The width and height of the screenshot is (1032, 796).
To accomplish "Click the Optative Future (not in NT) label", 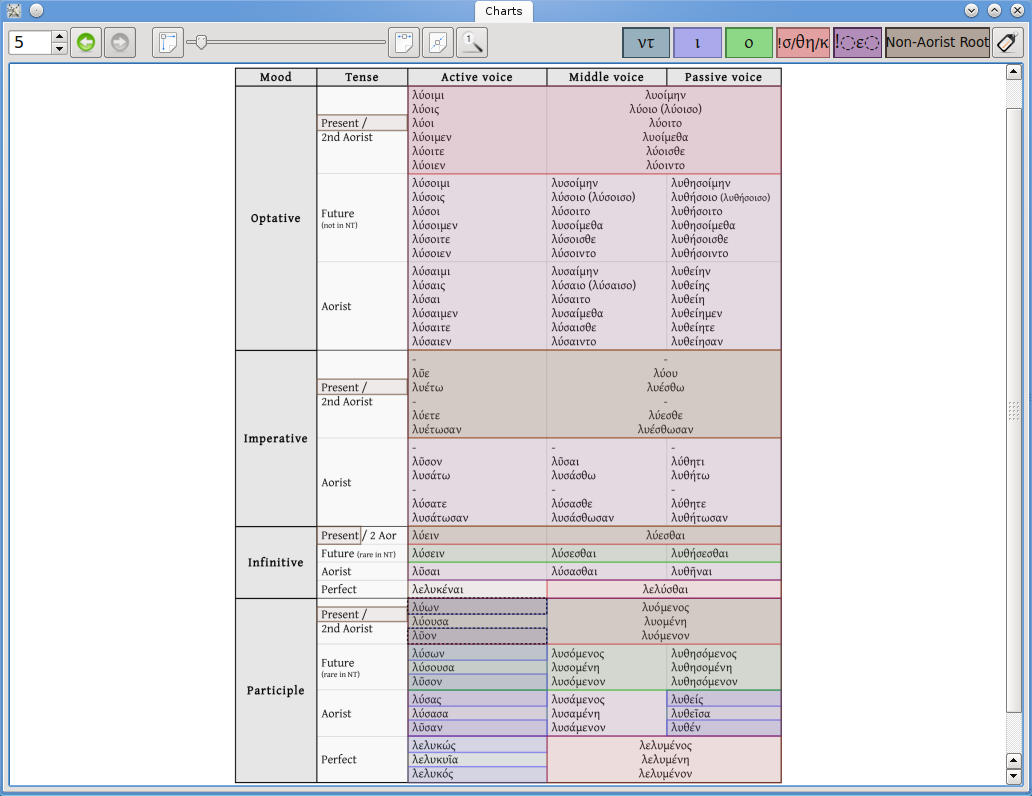I will 340,219.
